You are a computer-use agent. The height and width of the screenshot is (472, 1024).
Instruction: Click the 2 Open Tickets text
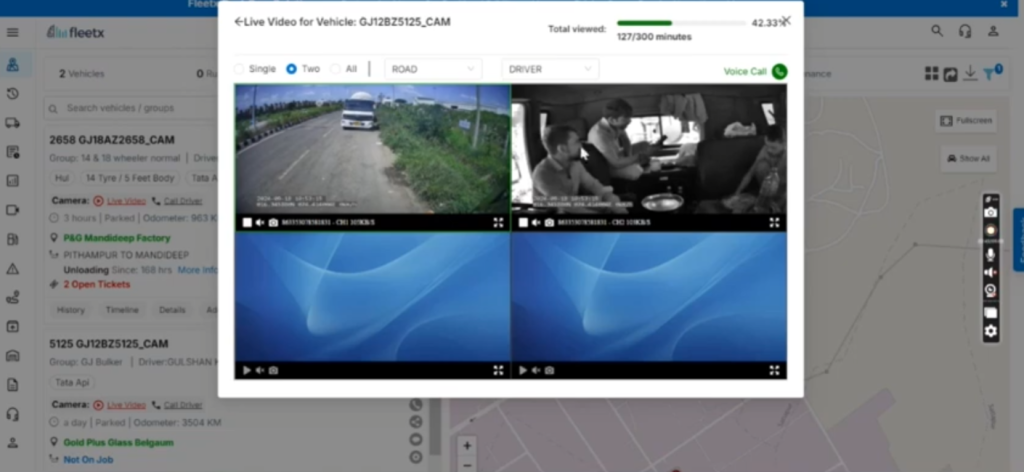coord(97,284)
